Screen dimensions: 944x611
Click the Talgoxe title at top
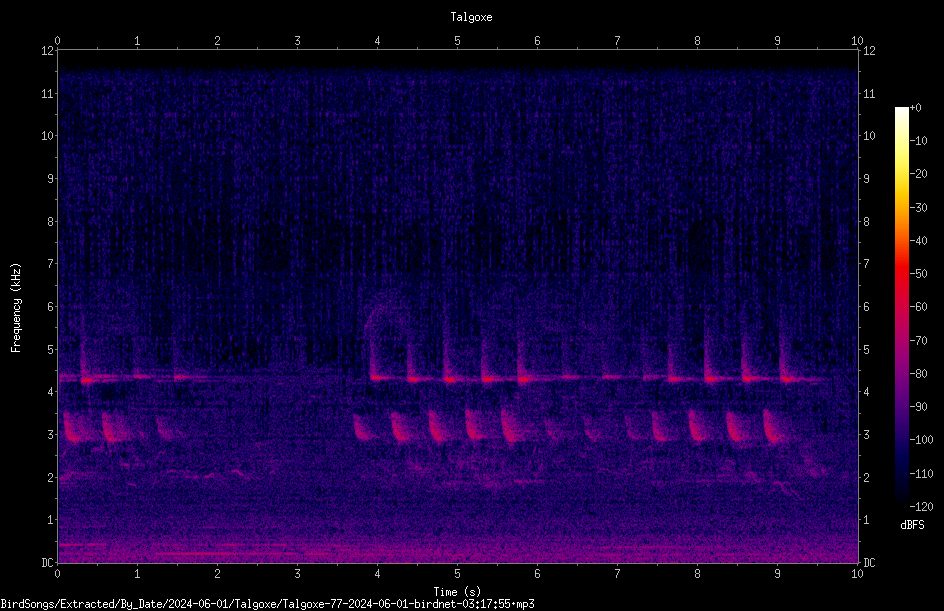point(471,17)
